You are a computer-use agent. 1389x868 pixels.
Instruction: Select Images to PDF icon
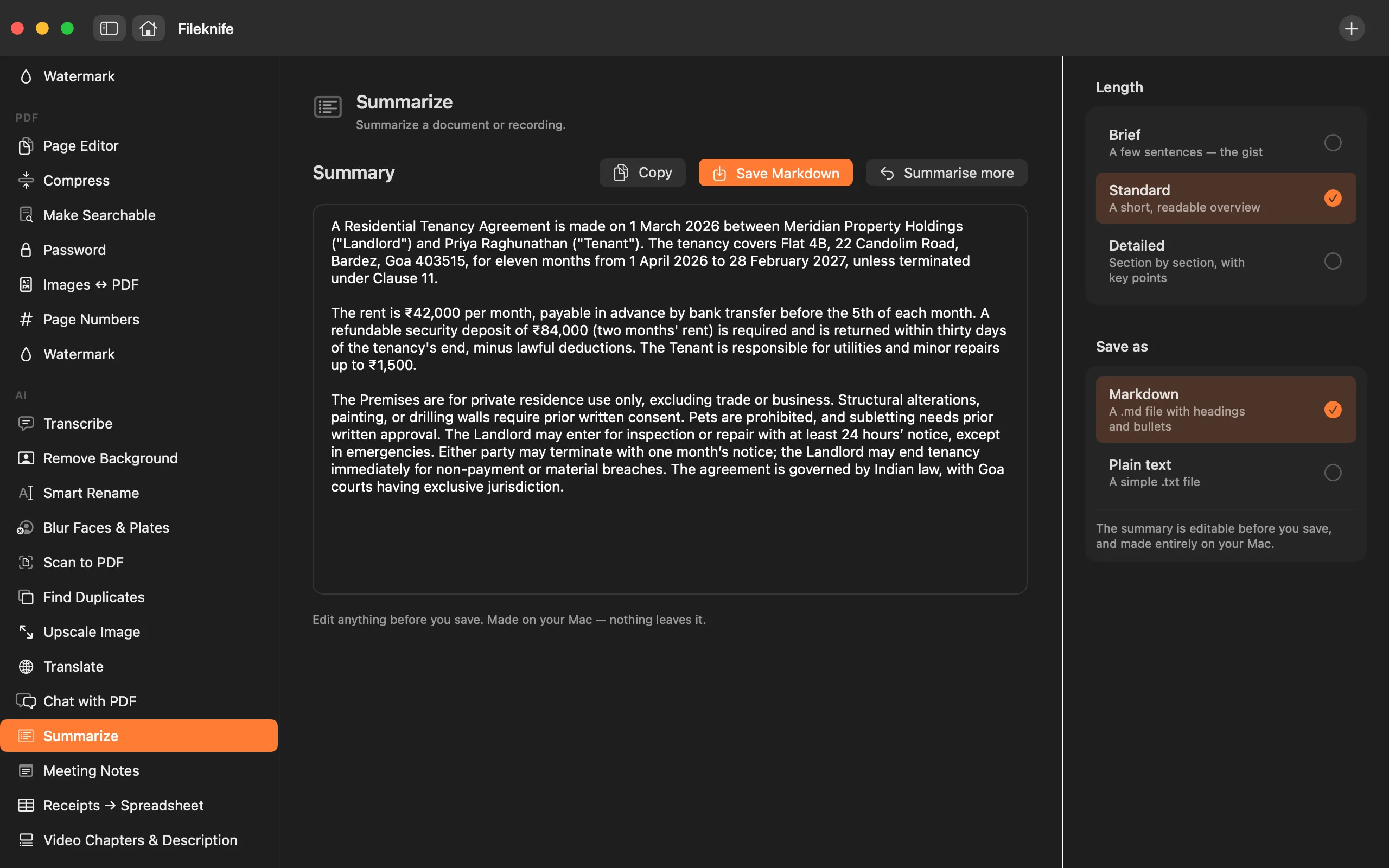26,284
